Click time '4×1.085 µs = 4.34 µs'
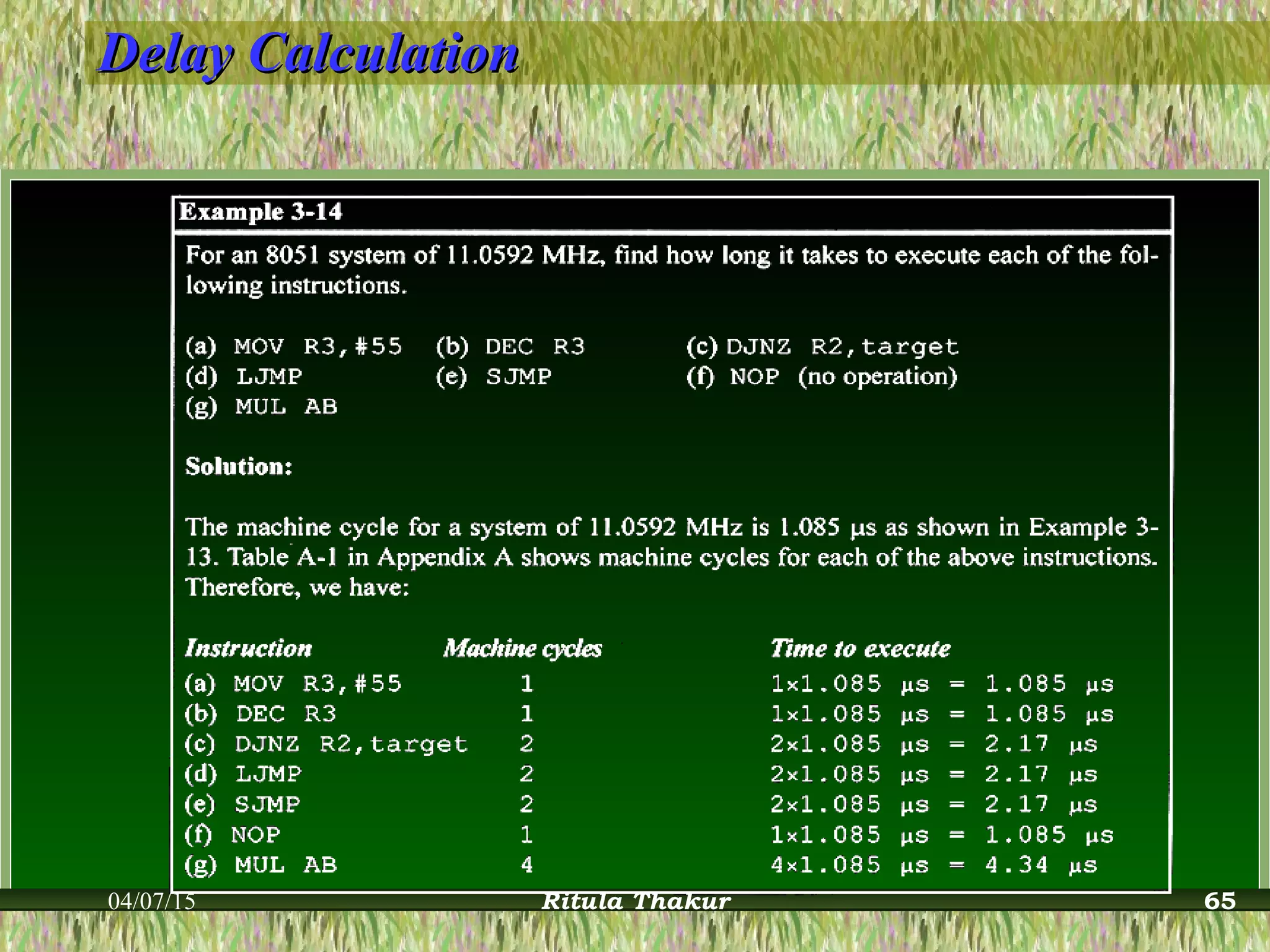This screenshot has height=952, width=1270. 934,865
